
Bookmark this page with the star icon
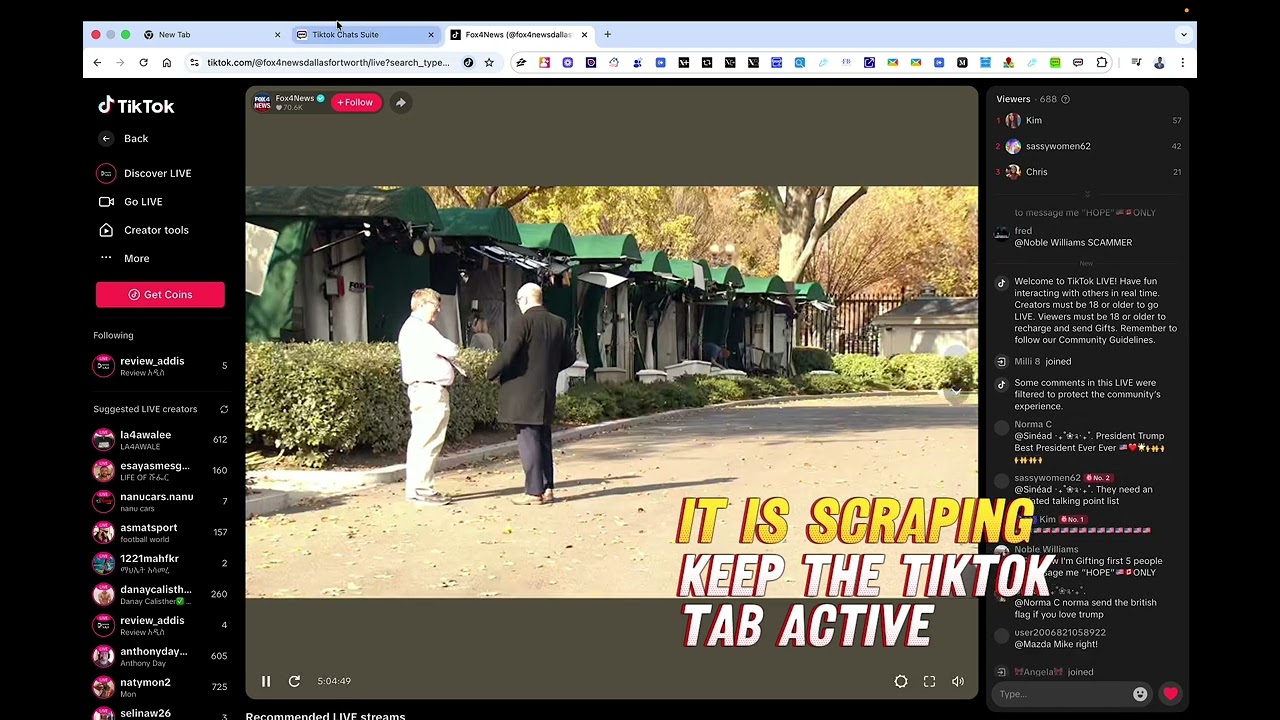[489, 63]
